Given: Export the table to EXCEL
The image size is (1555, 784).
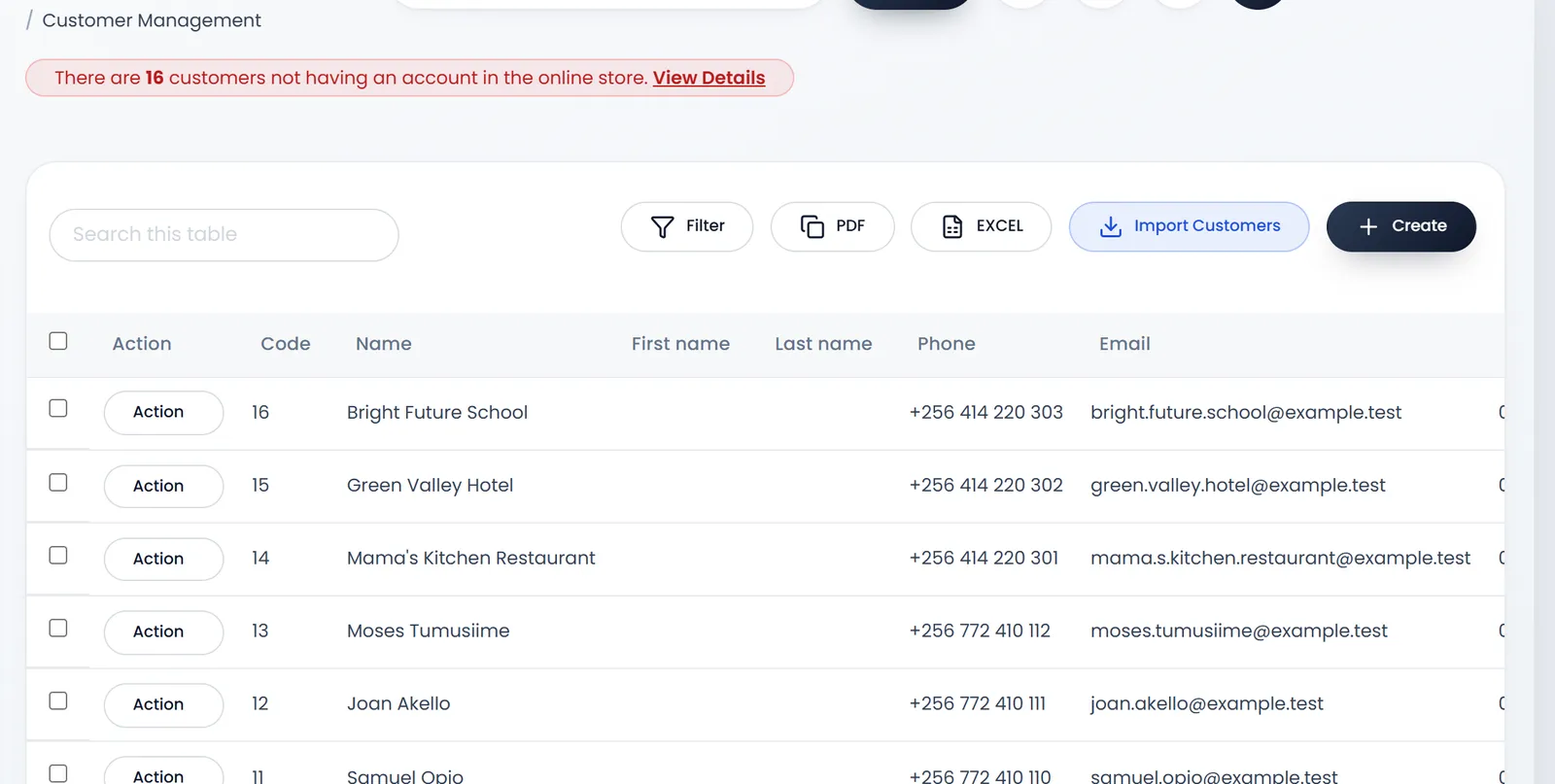Looking at the screenshot, I should tap(981, 226).
